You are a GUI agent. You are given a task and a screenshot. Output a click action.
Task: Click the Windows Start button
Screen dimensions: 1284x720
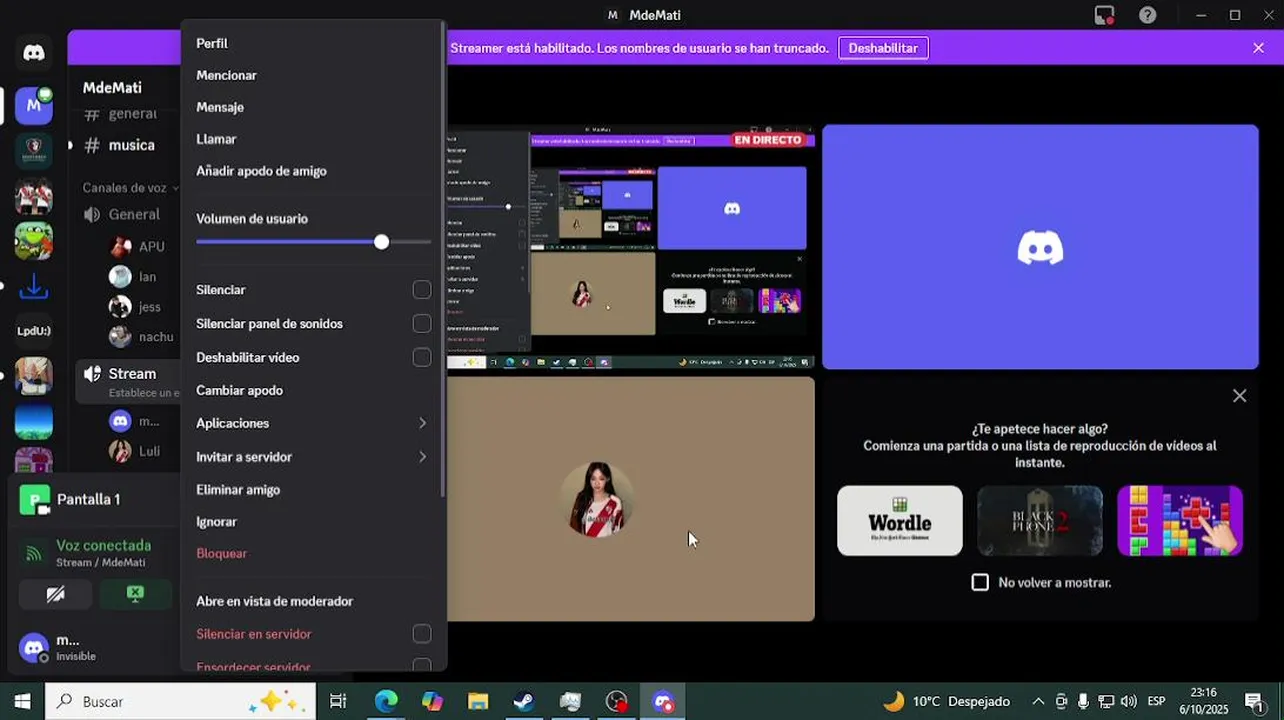22,702
